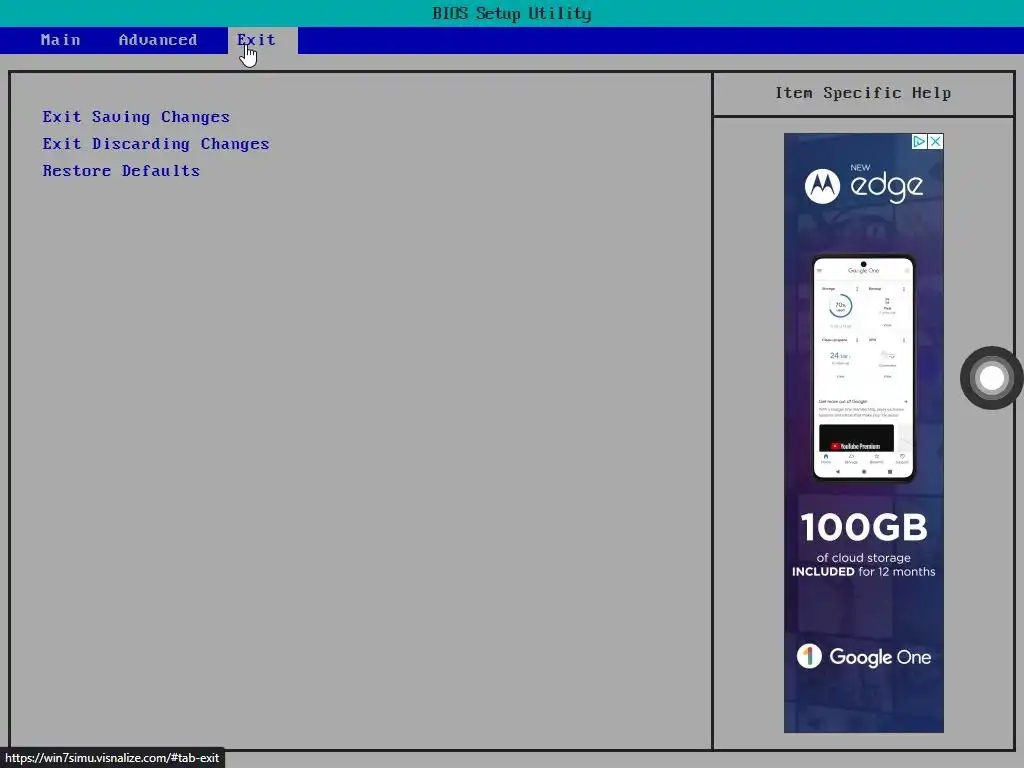Click the BIOS Setup Utility title

tap(511, 13)
